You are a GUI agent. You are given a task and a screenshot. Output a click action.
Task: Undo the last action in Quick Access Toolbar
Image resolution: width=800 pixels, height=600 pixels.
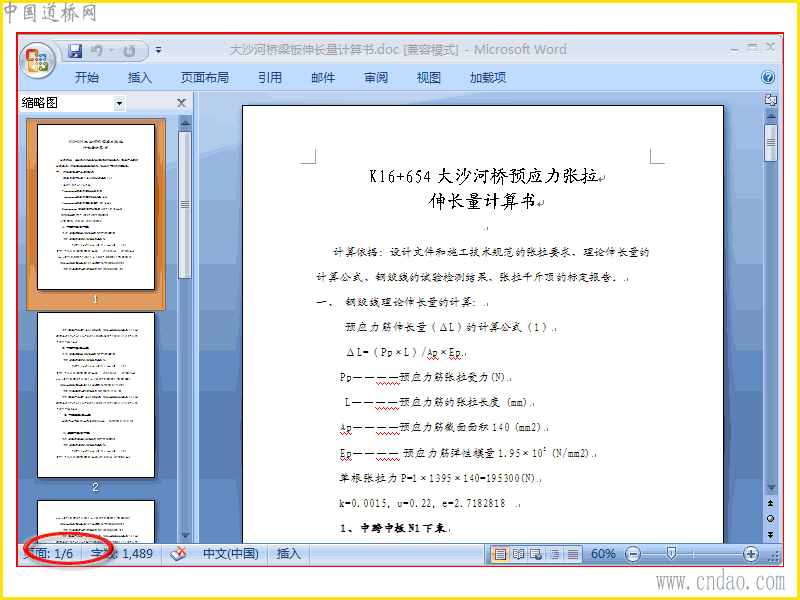pos(96,51)
